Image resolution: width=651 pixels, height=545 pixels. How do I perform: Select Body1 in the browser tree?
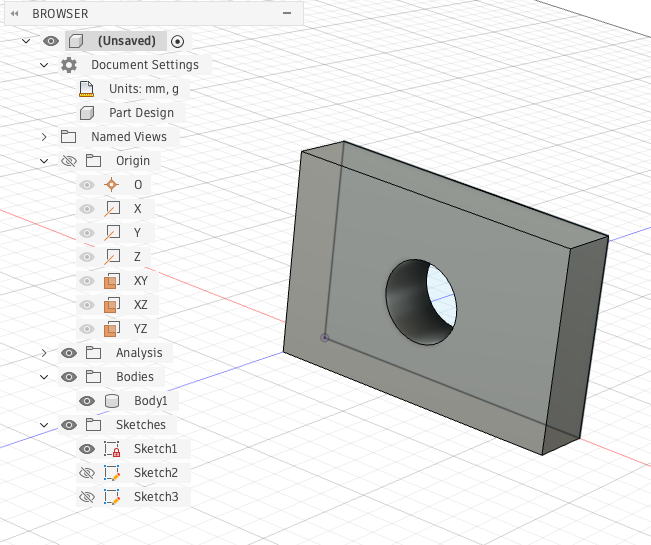click(x=151, y=401)
